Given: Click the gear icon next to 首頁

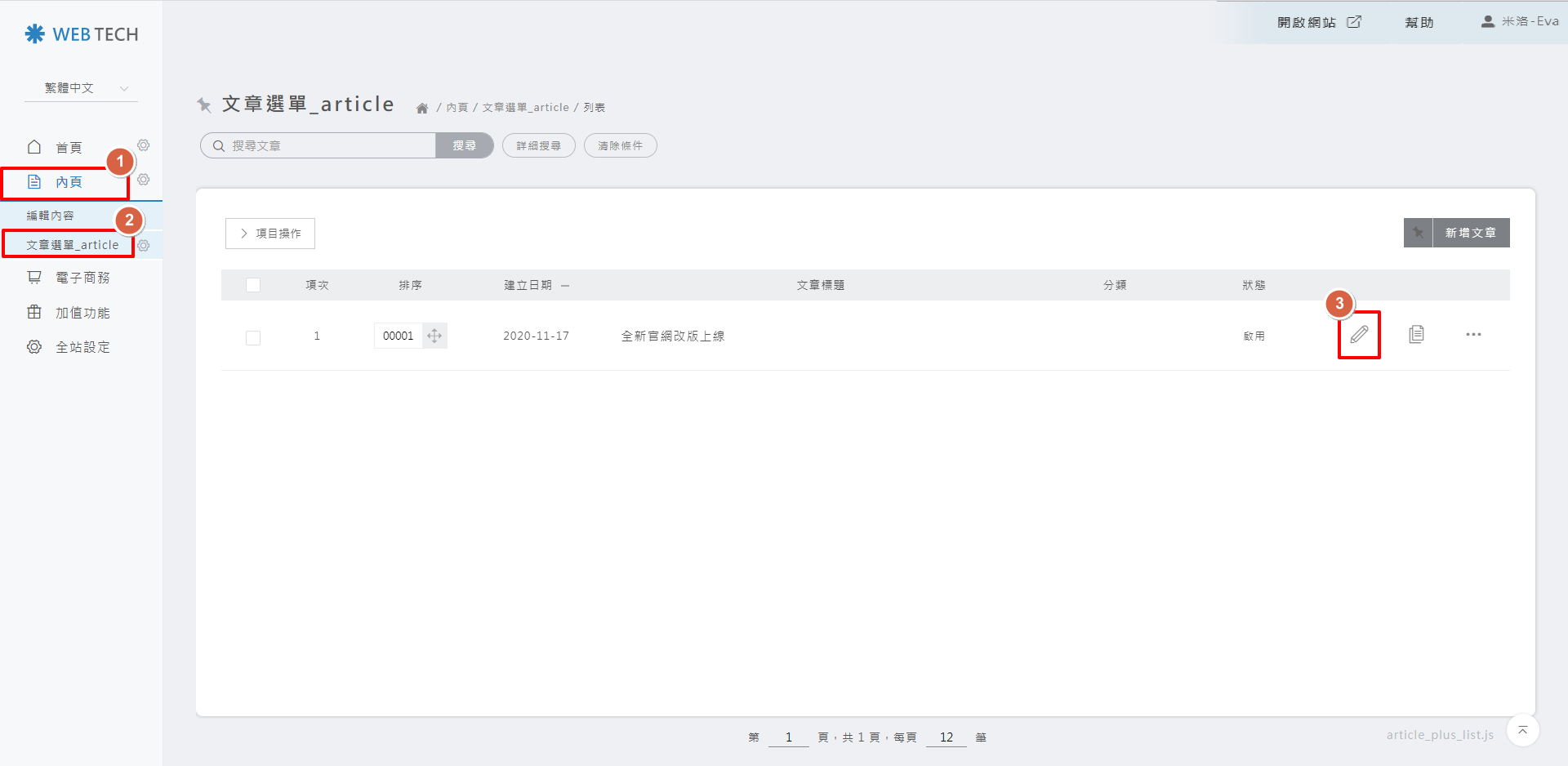Looking at the screenshot, I should (144, 145).
